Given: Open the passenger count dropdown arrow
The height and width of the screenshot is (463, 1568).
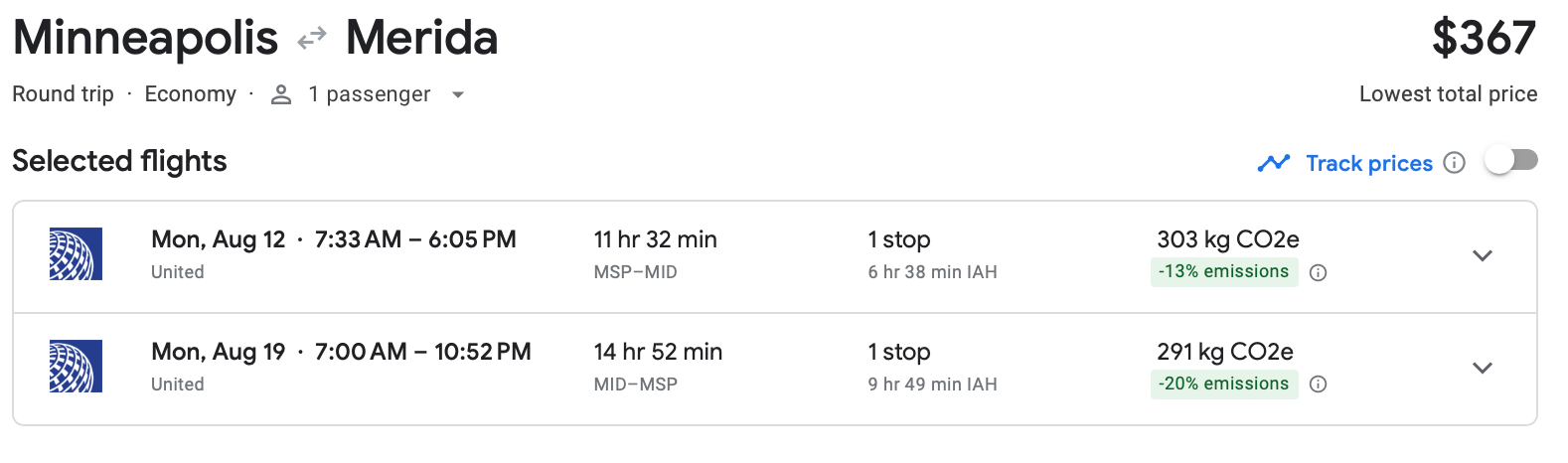Looking at the screenshot, I should (458, 95).
